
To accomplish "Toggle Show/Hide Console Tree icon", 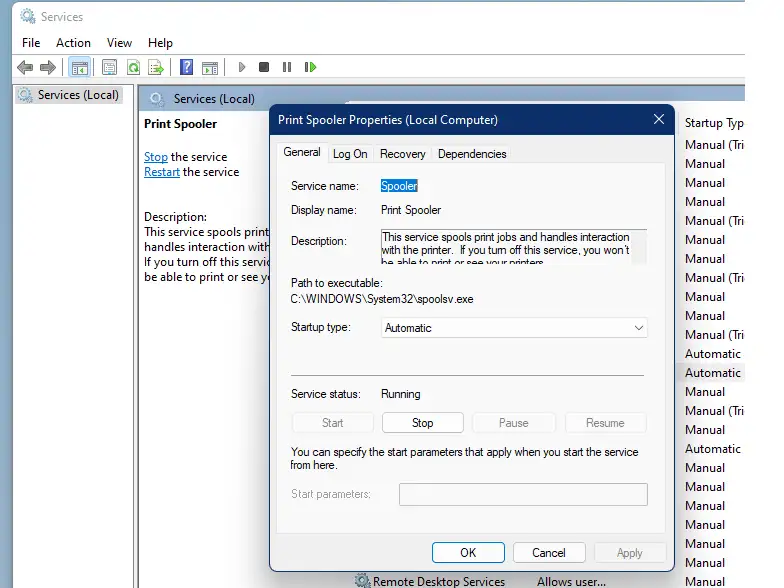I will pos(80,67).
